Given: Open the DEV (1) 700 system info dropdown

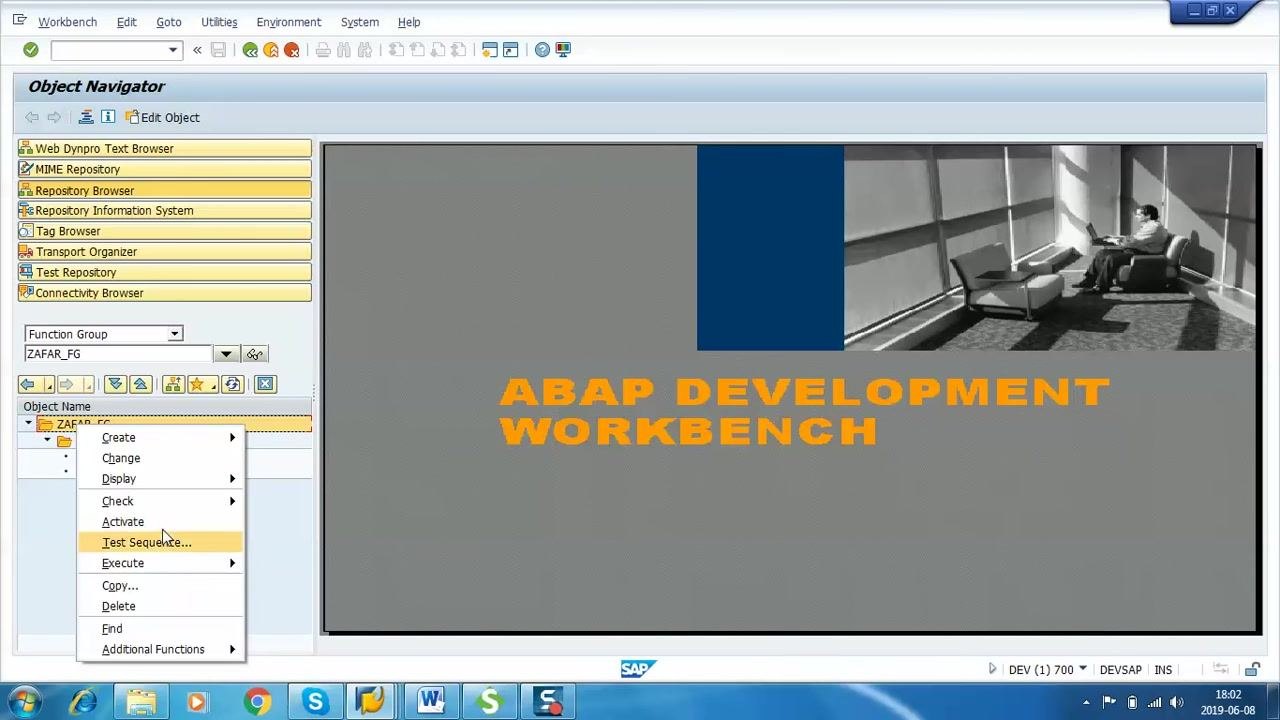Looking at the screenshot, I should click(x=1083, y=669).
